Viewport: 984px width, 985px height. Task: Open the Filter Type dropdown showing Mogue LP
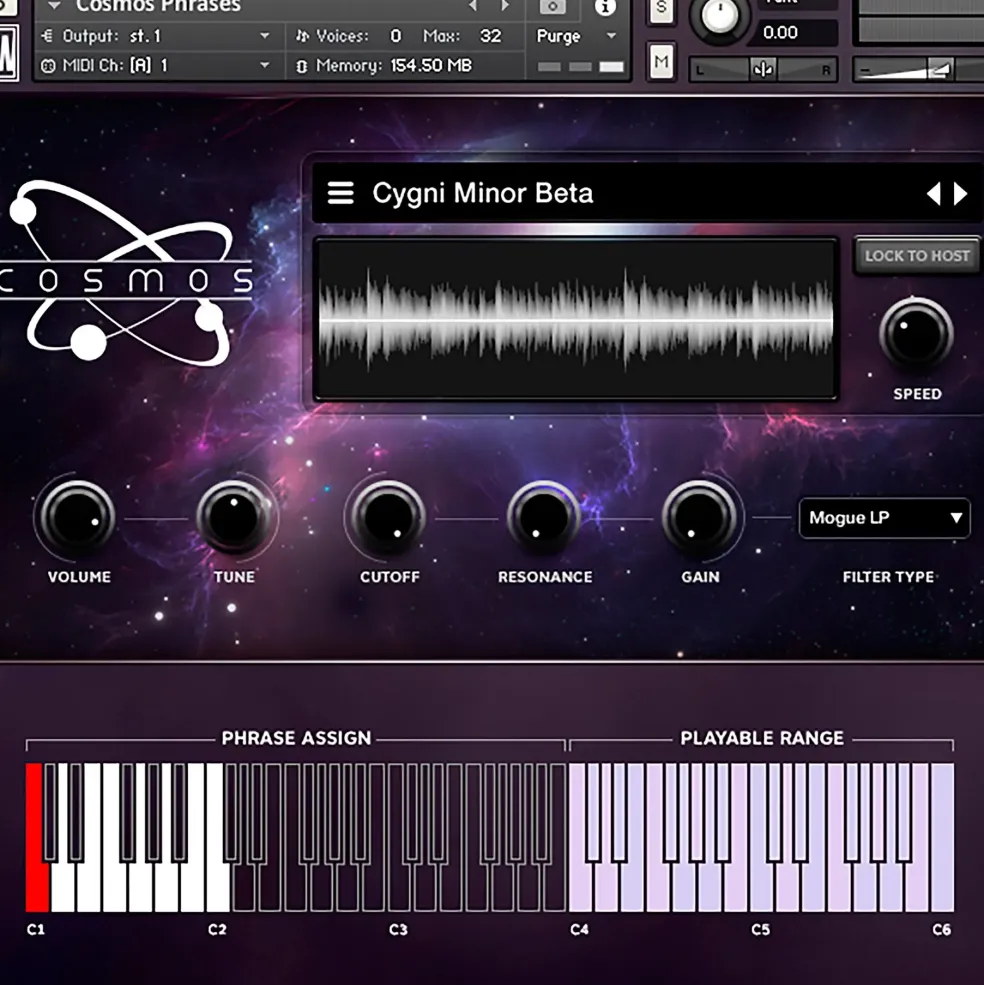tap(884, 518)
